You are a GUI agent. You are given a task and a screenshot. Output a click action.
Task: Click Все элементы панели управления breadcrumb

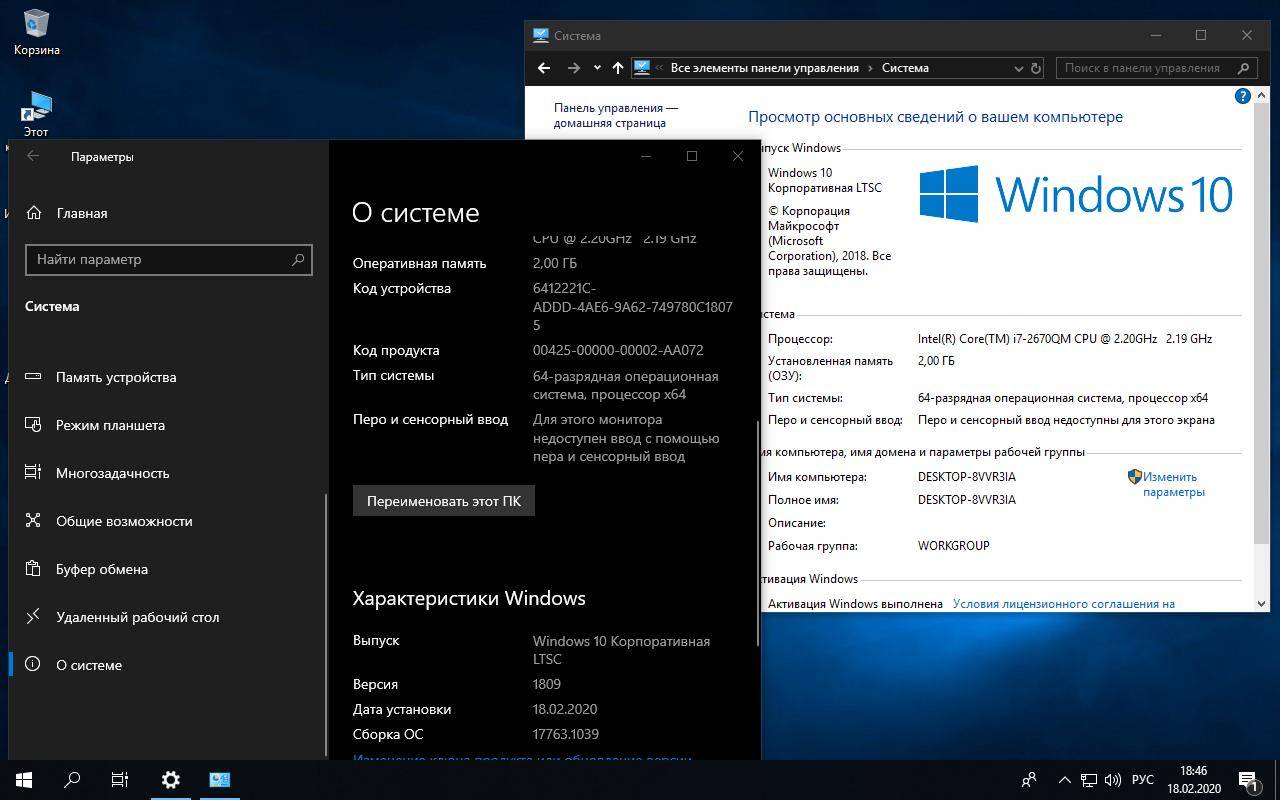[764, 68]
